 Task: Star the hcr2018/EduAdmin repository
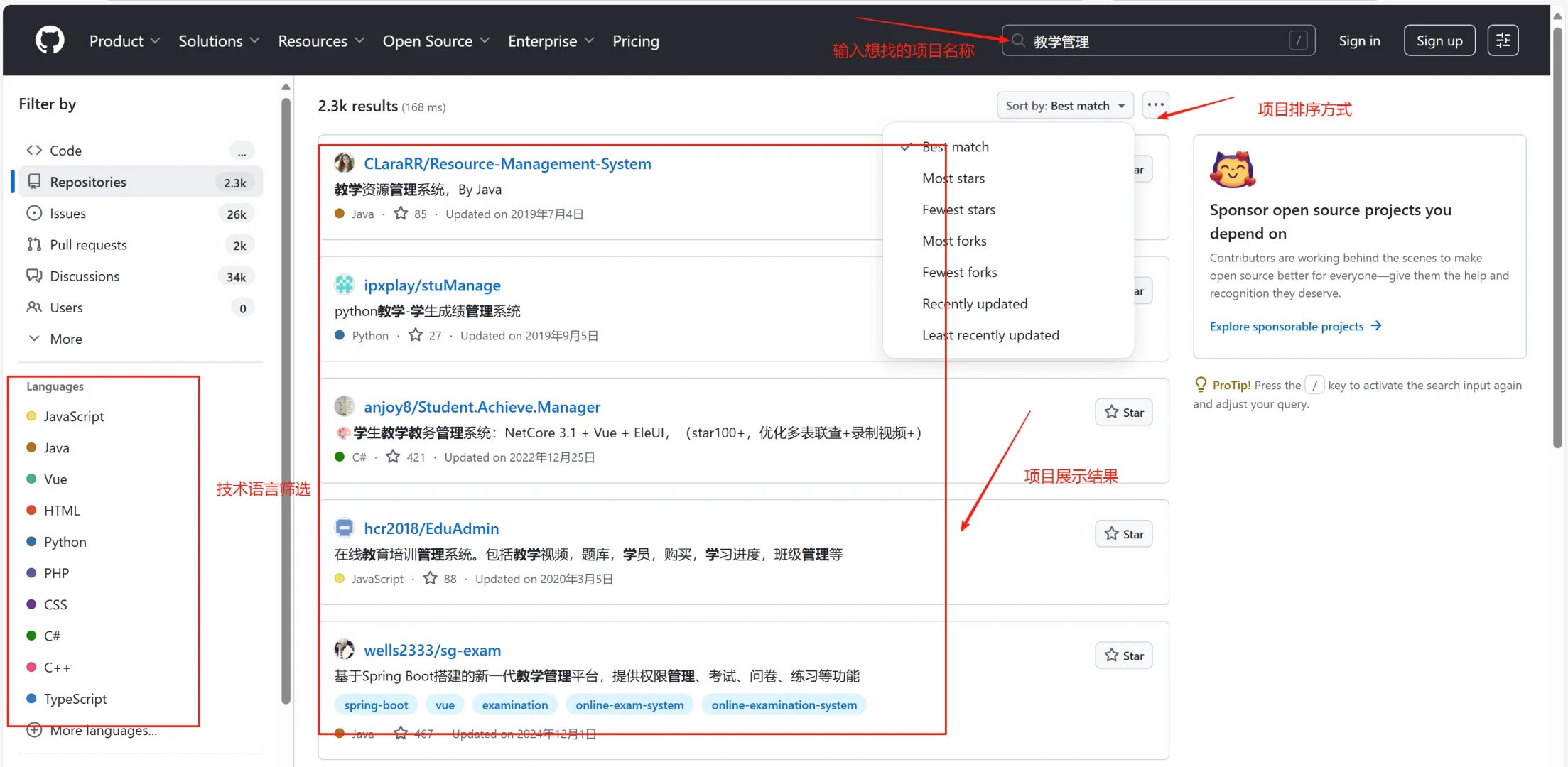[1123, 533]
